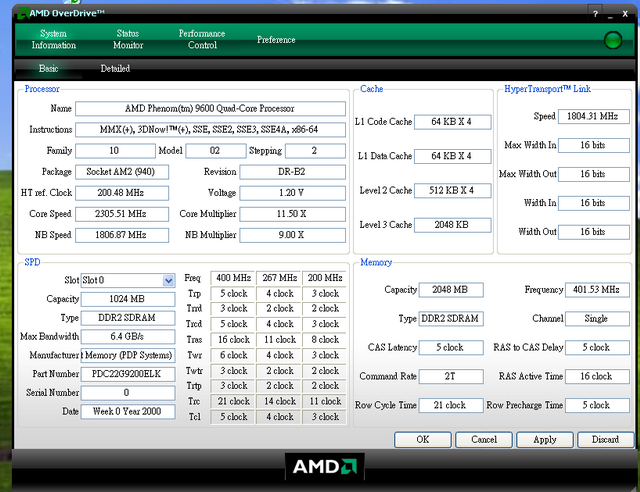
Task: Click the Core Speed 2305.51 MHz field
Action: [x=122, y=214]
